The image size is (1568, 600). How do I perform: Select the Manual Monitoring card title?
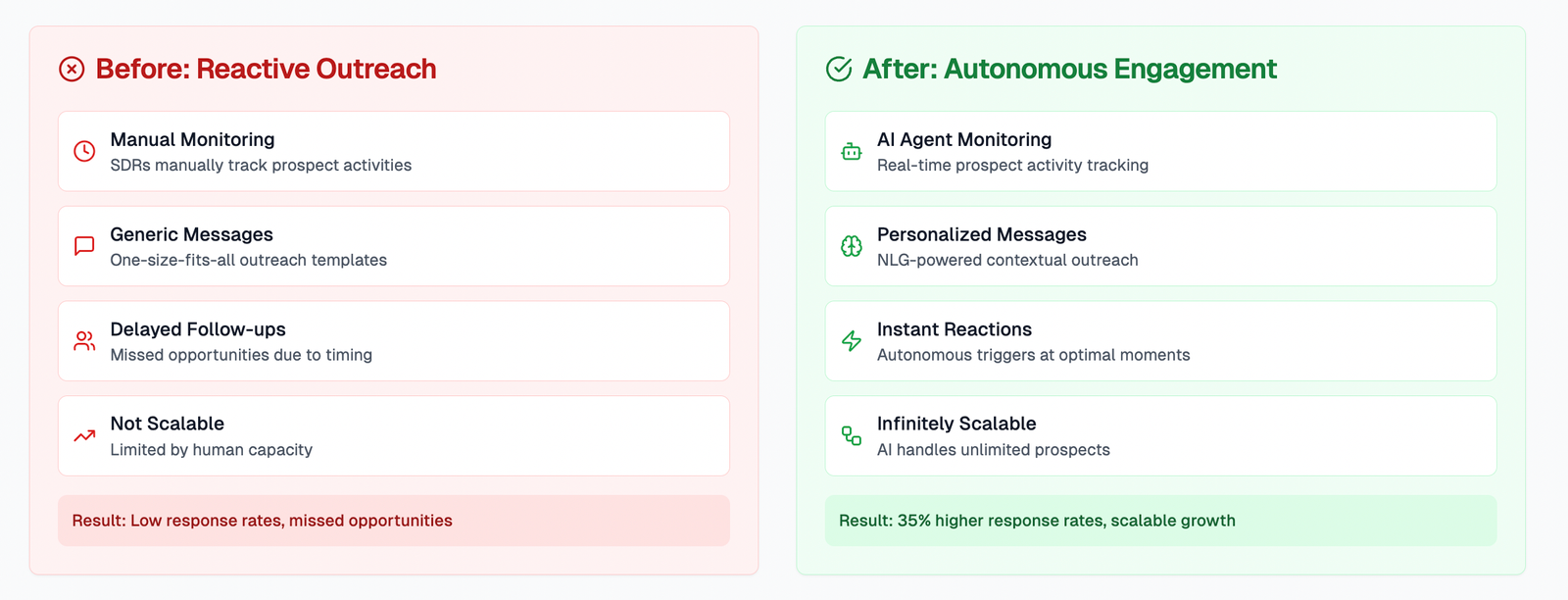pos(192,140)
